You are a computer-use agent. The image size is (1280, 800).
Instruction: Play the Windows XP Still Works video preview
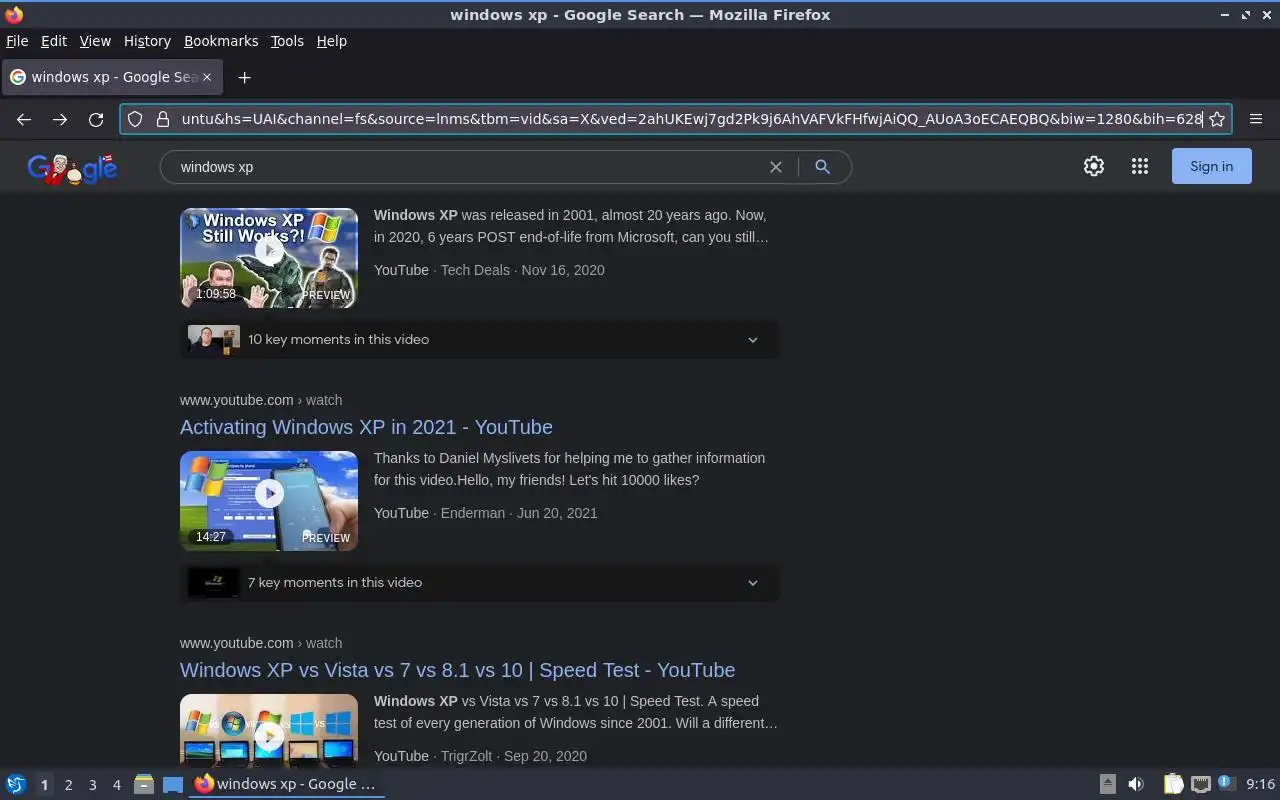269,250
